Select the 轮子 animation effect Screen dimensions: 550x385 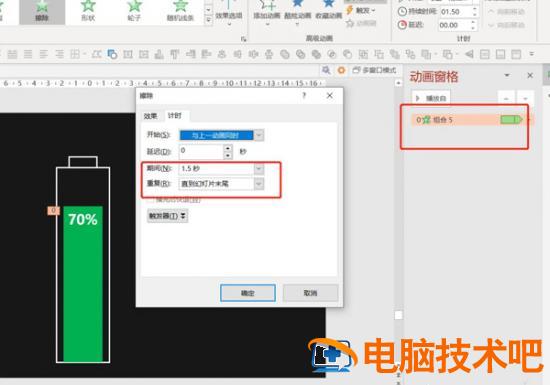(134, 12)
